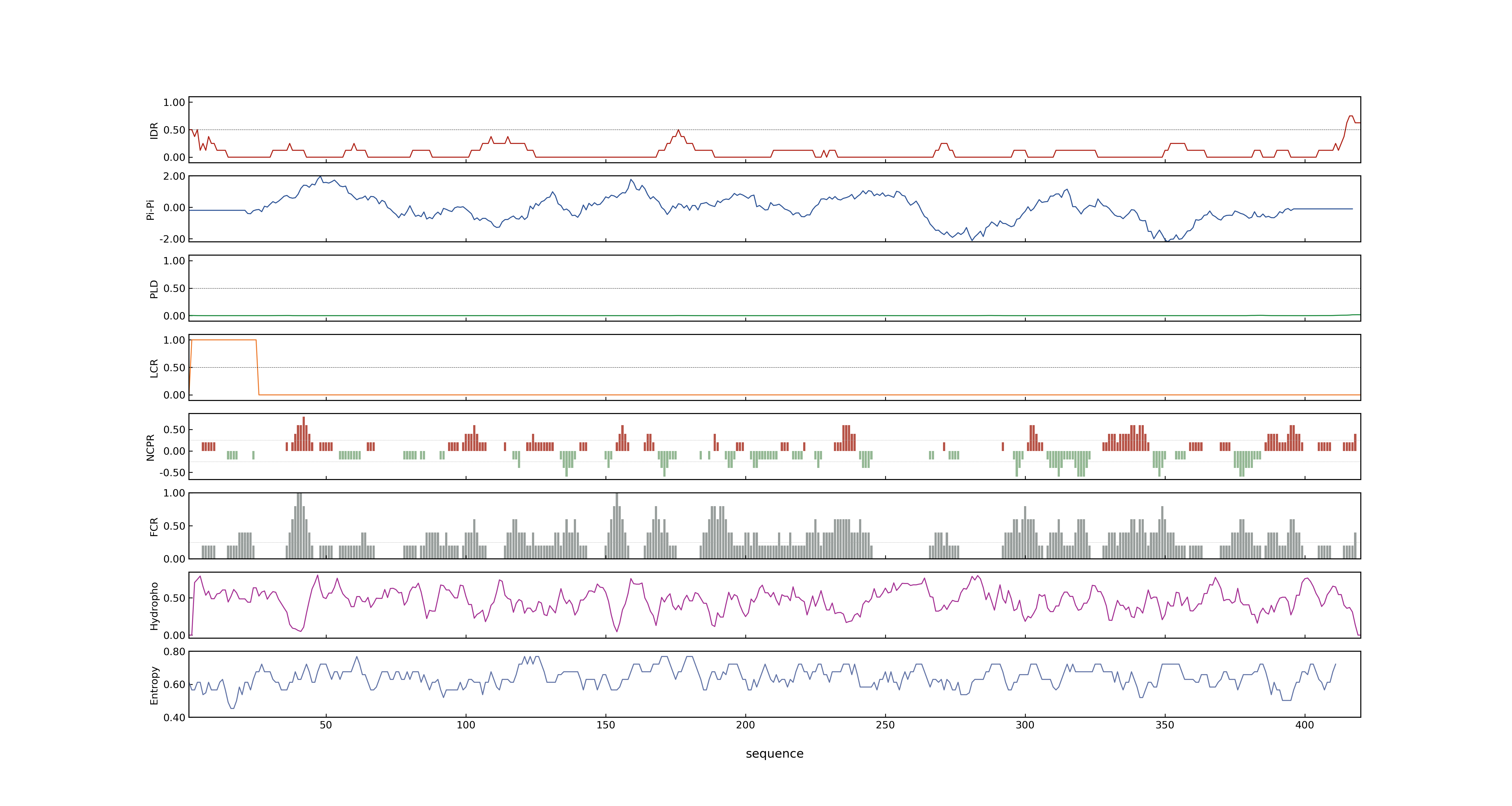Click the x-axis tick label 100
The height and width of the screenshot is (806, 1512).
click(465, 725)
